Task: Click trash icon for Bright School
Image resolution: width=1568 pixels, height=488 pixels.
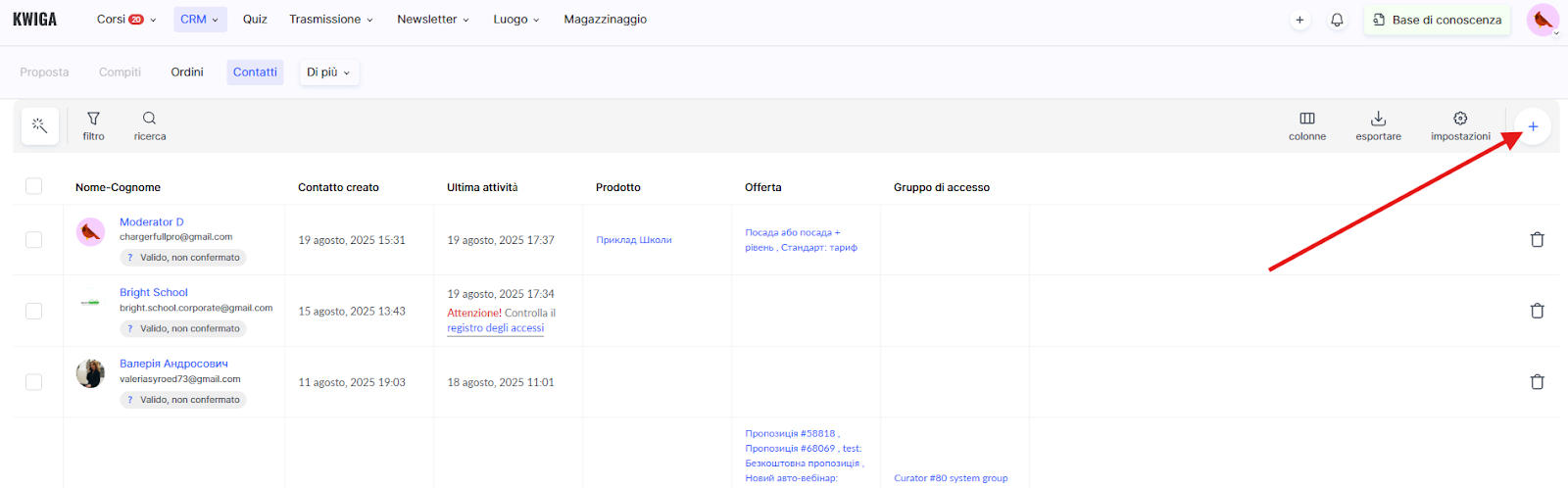Action: point(1537,311)
